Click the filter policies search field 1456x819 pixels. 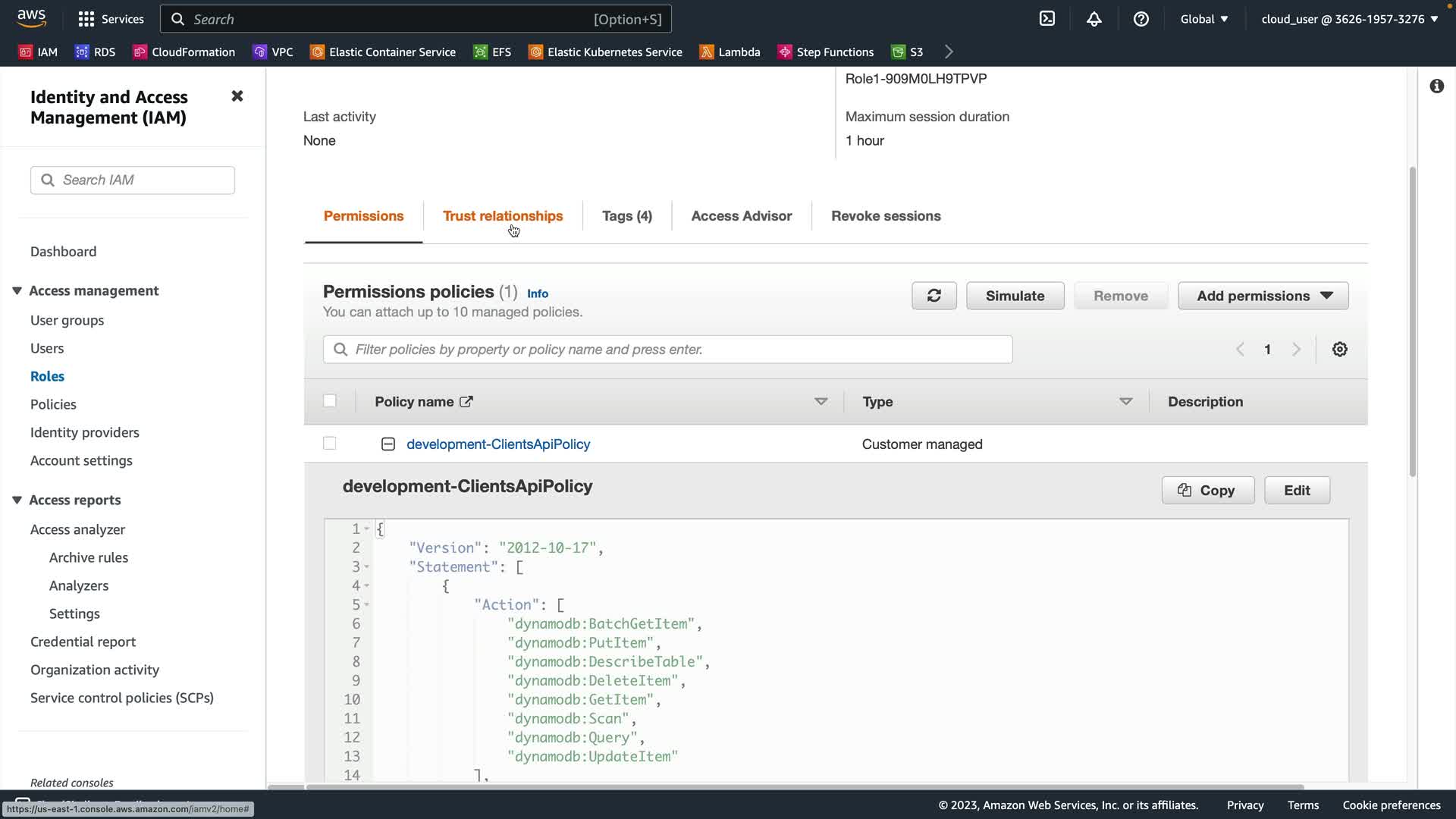(667, 350)
